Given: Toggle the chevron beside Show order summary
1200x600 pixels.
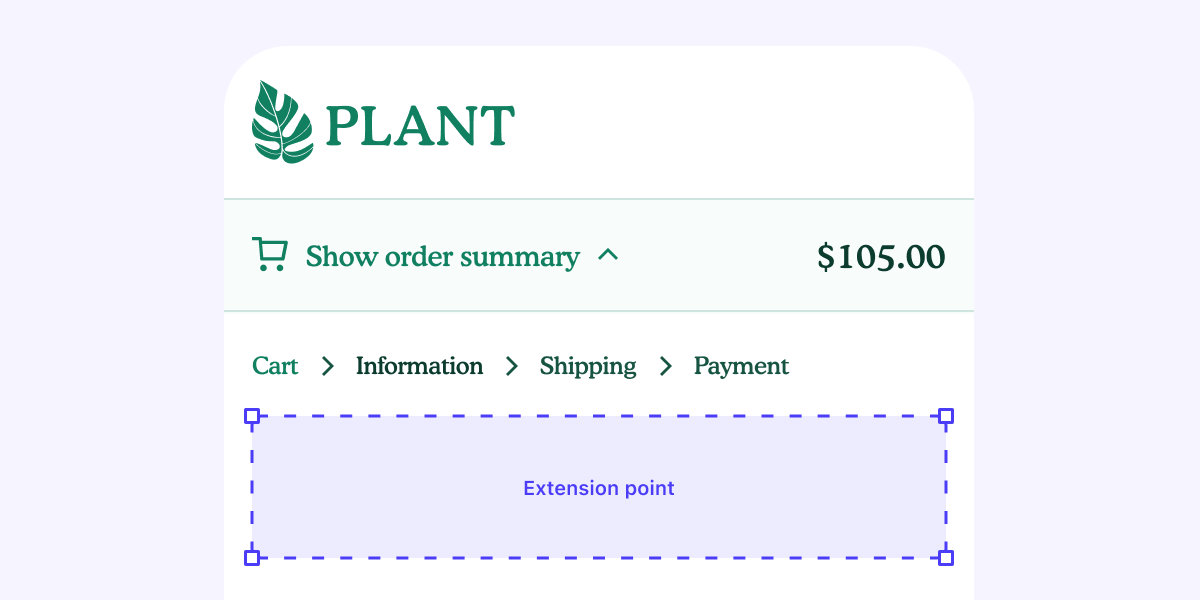Looking at the screenshot, I should coord(608,255).
